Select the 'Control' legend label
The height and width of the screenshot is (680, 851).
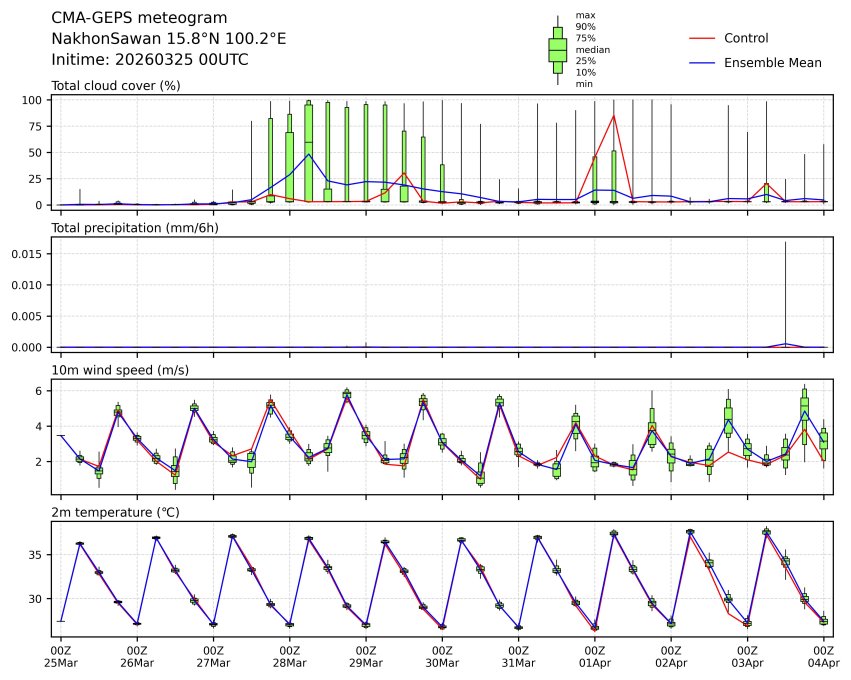click(x=746, y=38)
